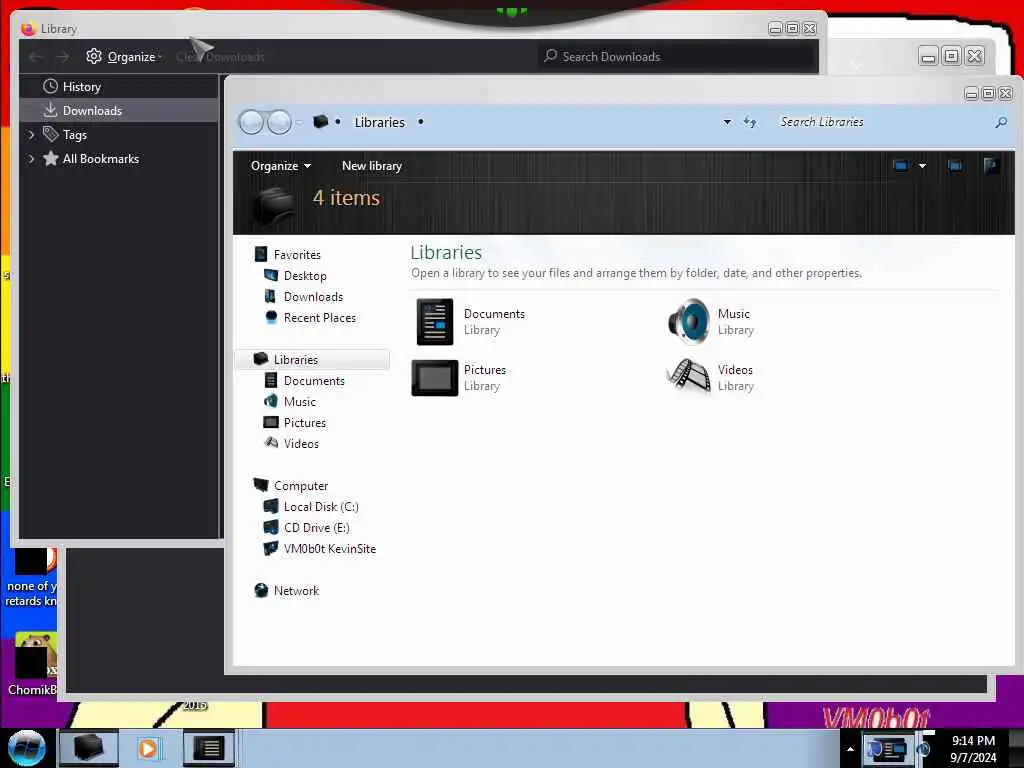
Task: Open media player taskbar icon
Action: tap(149, 748)
